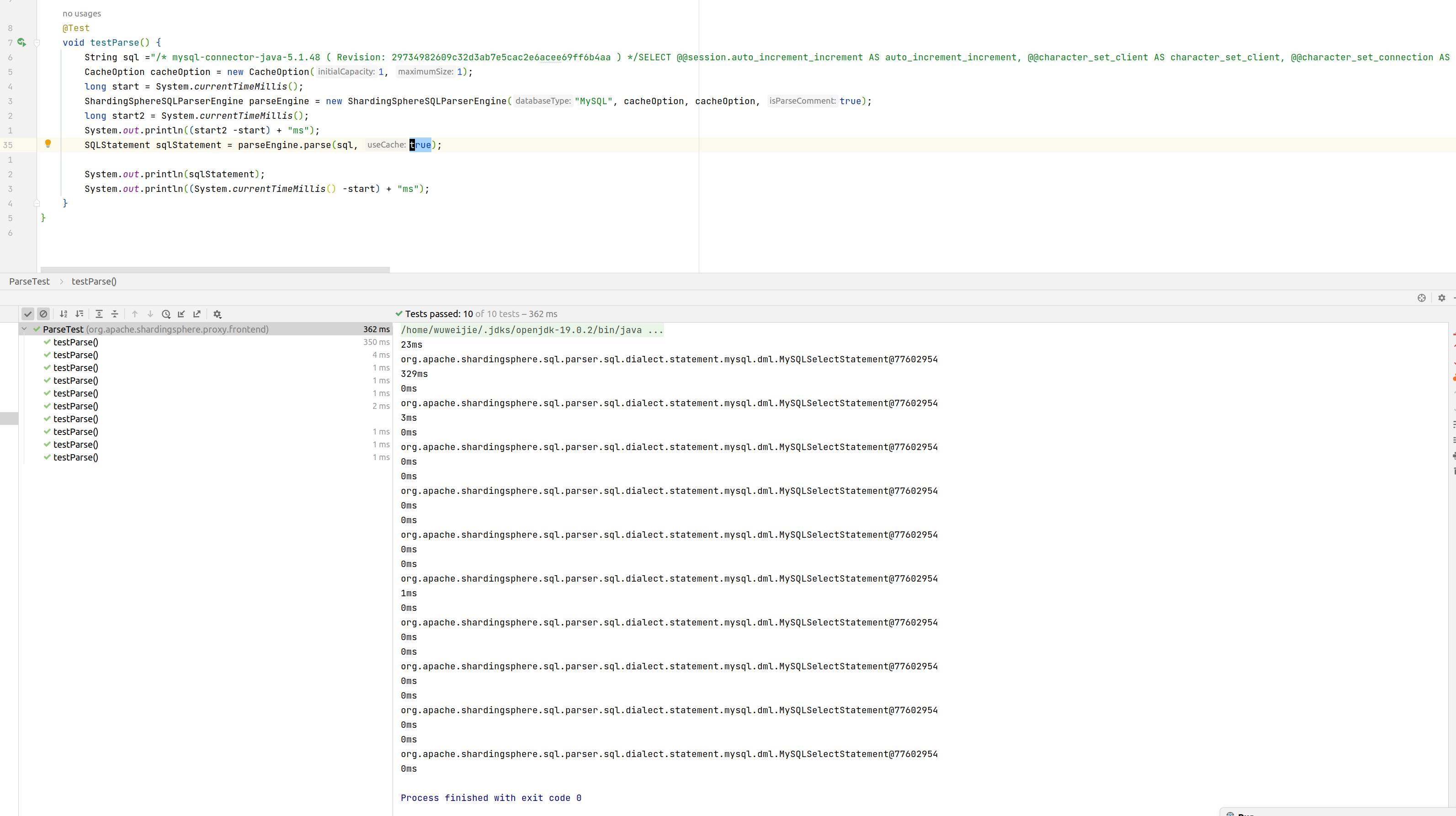Toggle the show passed tests filter
1456x816 pixels.
[x=28, y=314]
